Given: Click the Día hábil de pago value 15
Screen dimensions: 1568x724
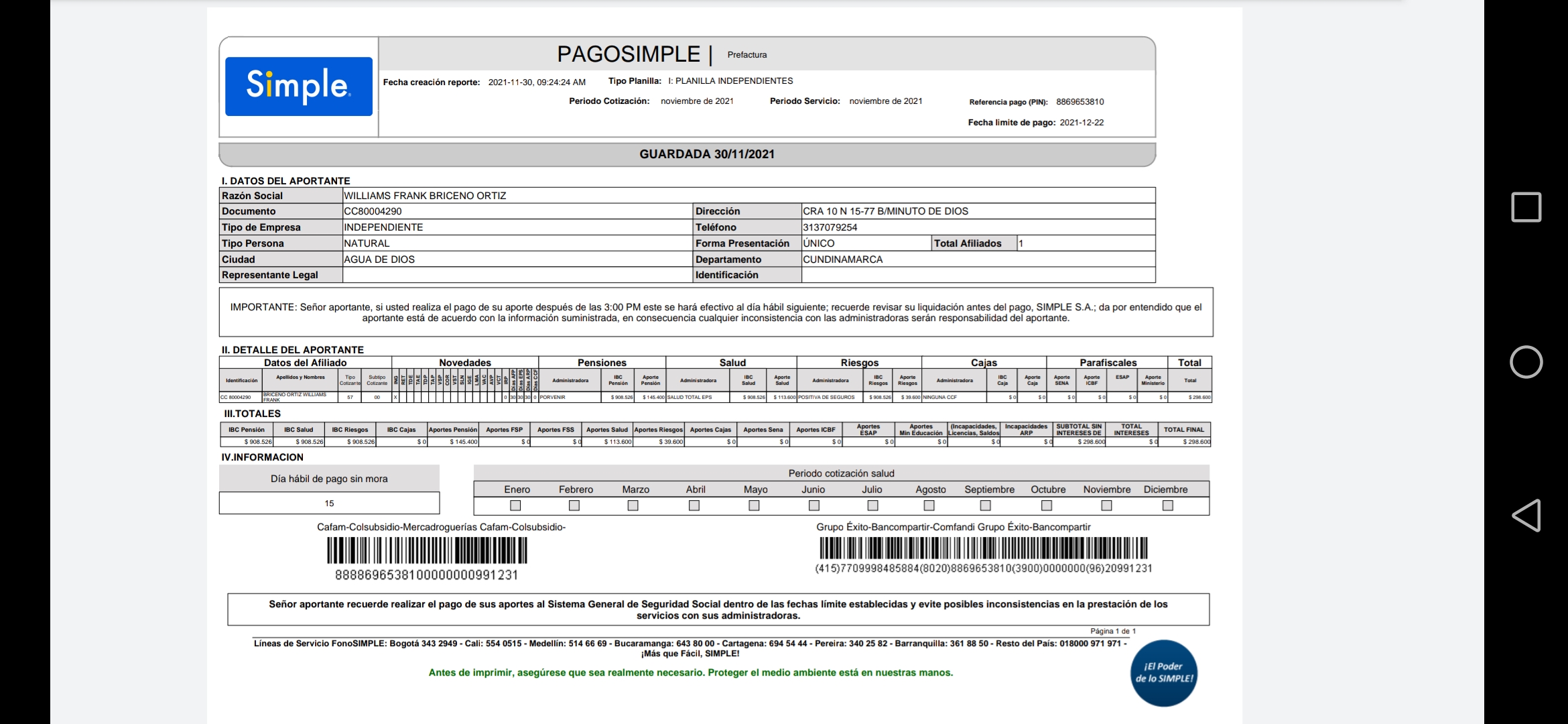Looking at the screenshot, I should pyautogui.click(x=329, y=503).
